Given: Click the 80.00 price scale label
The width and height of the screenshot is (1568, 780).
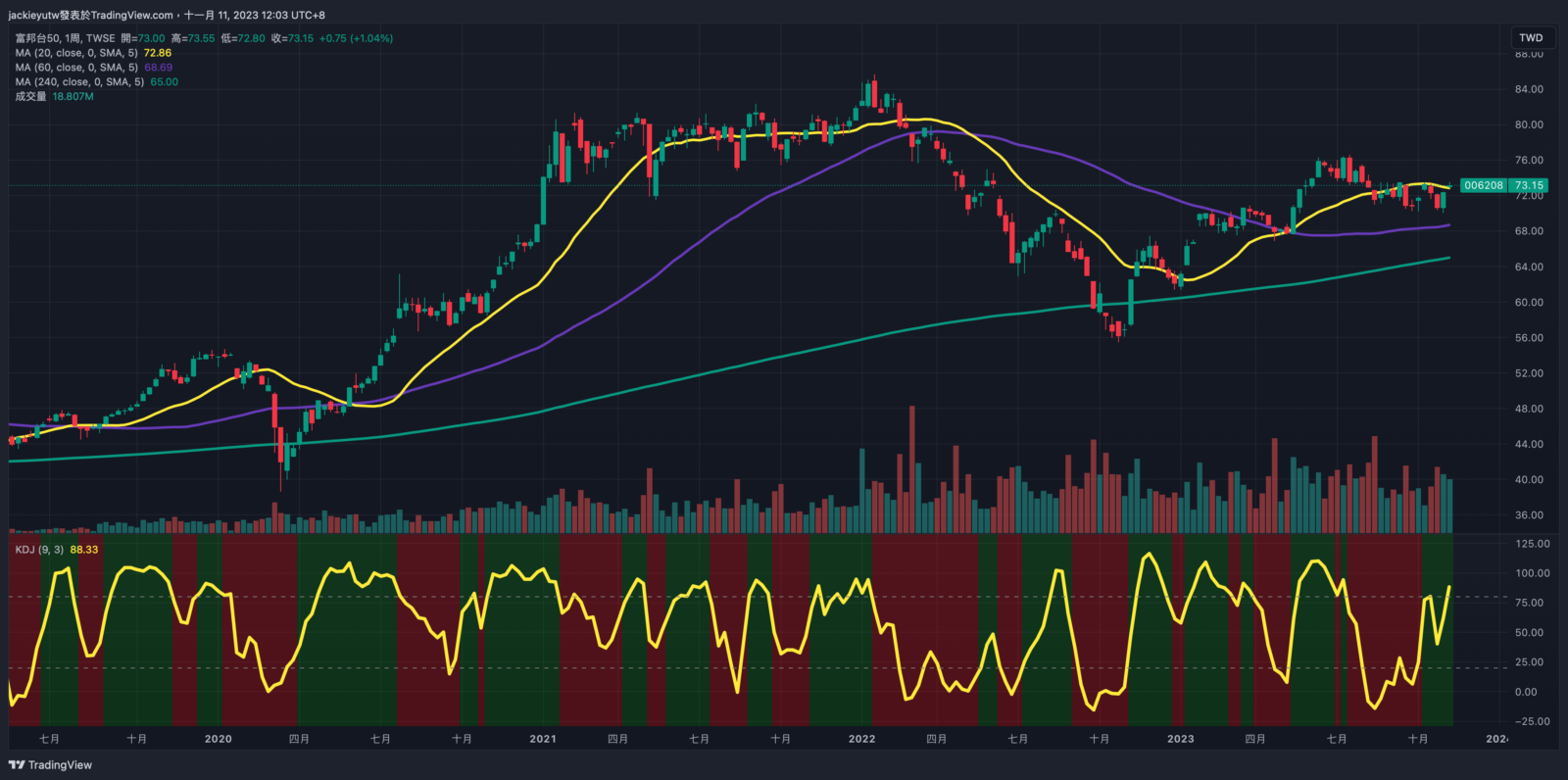Looking at the screenshot, I should pyautogui.click(x=1529, y=124).
